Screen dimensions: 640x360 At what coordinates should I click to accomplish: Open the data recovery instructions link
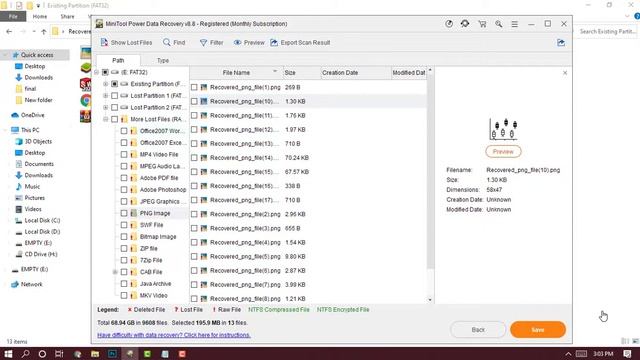[x=174, y=335]
